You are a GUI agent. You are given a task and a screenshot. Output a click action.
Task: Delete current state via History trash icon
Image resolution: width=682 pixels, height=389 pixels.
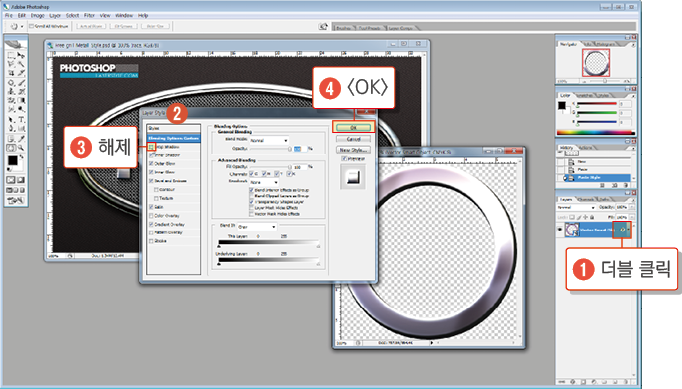[625, 185]
